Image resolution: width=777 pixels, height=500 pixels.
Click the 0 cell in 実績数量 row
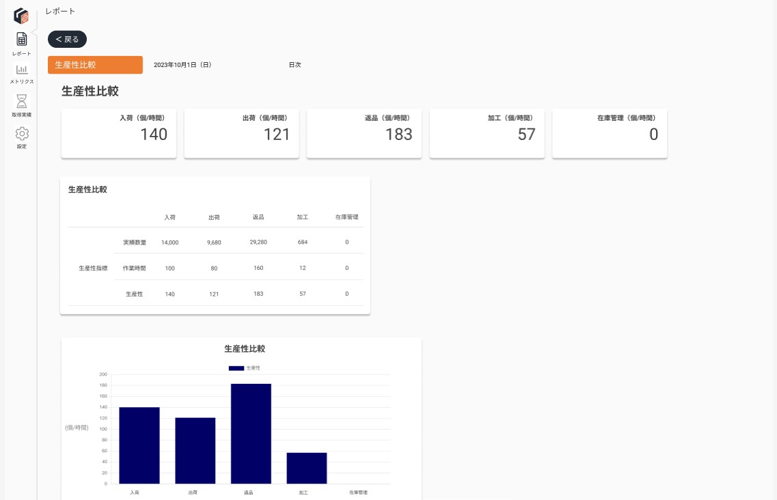(347, 242)
